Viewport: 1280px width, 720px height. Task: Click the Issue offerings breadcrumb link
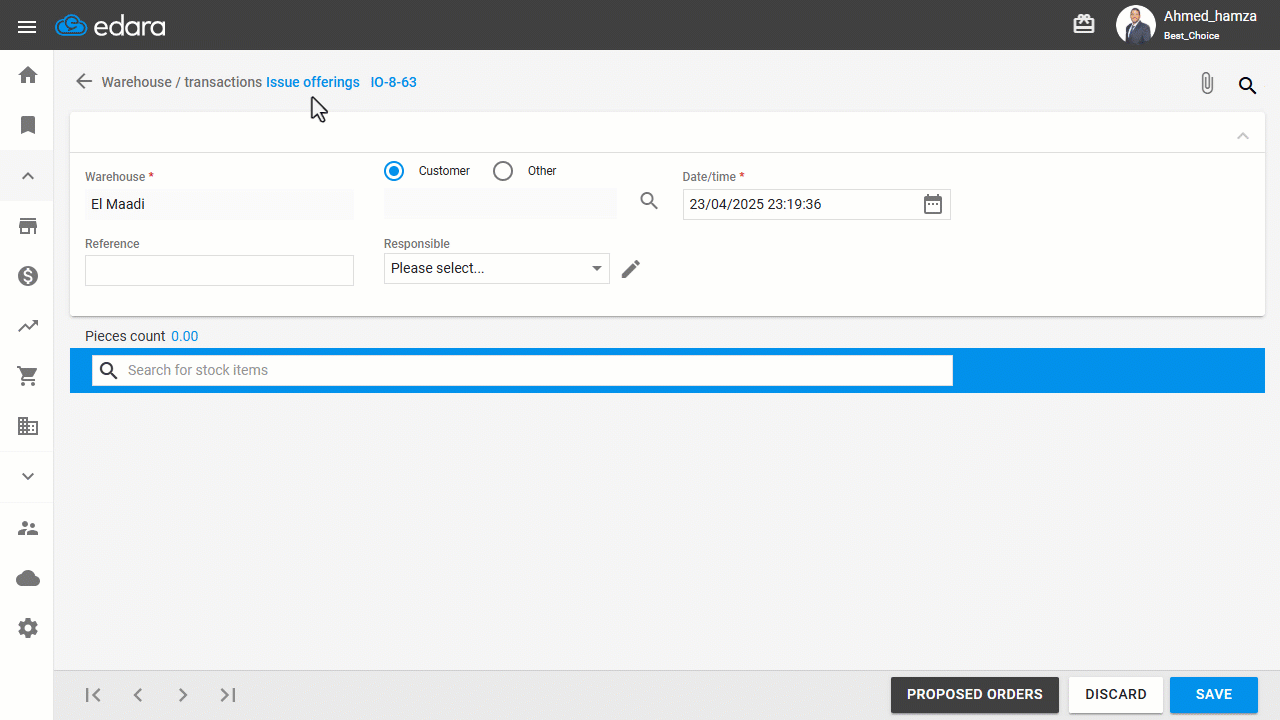pos(313,82)
